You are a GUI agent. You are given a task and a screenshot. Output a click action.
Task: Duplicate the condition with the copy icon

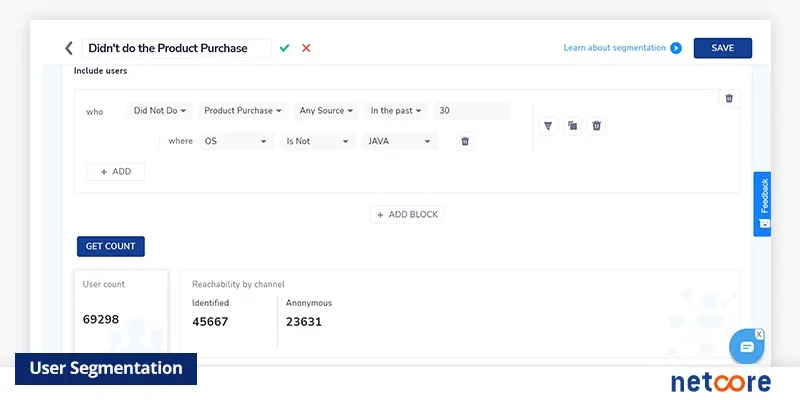pyautogui.click(x=572, y=126)
